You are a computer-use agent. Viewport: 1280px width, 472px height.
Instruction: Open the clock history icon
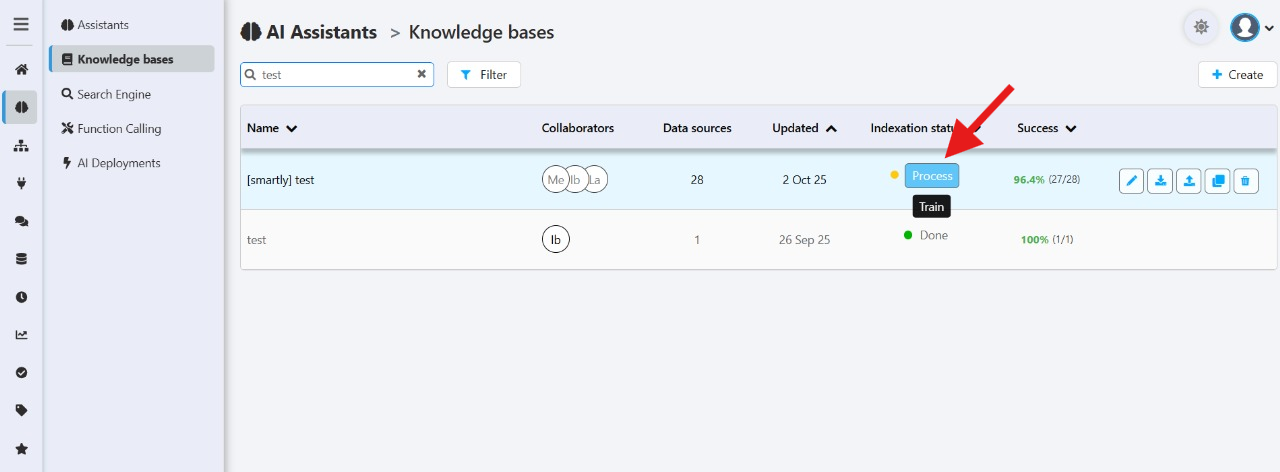[21, 297]
